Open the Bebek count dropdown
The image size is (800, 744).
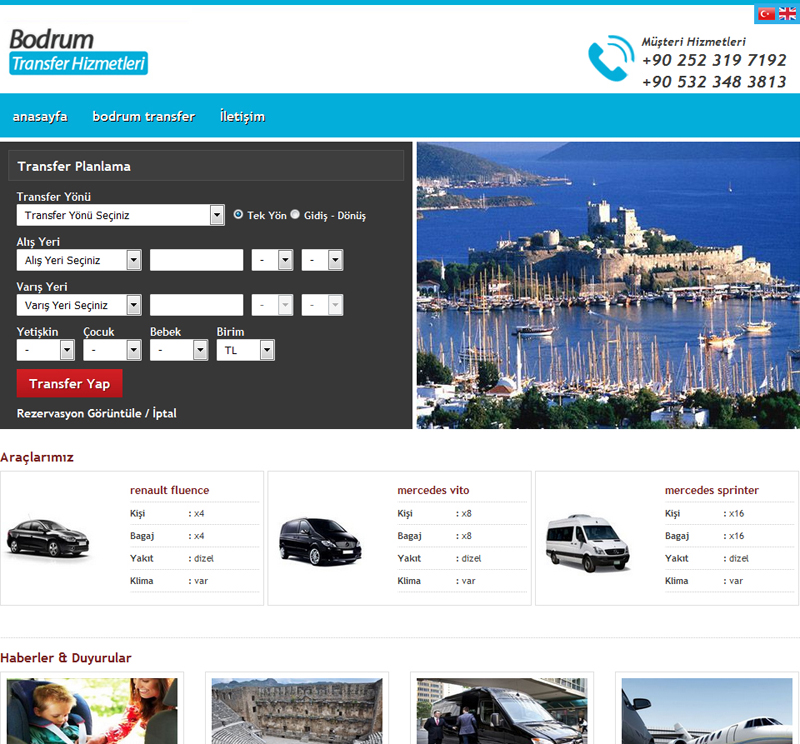pyautogui.click(x=179, y=350)
